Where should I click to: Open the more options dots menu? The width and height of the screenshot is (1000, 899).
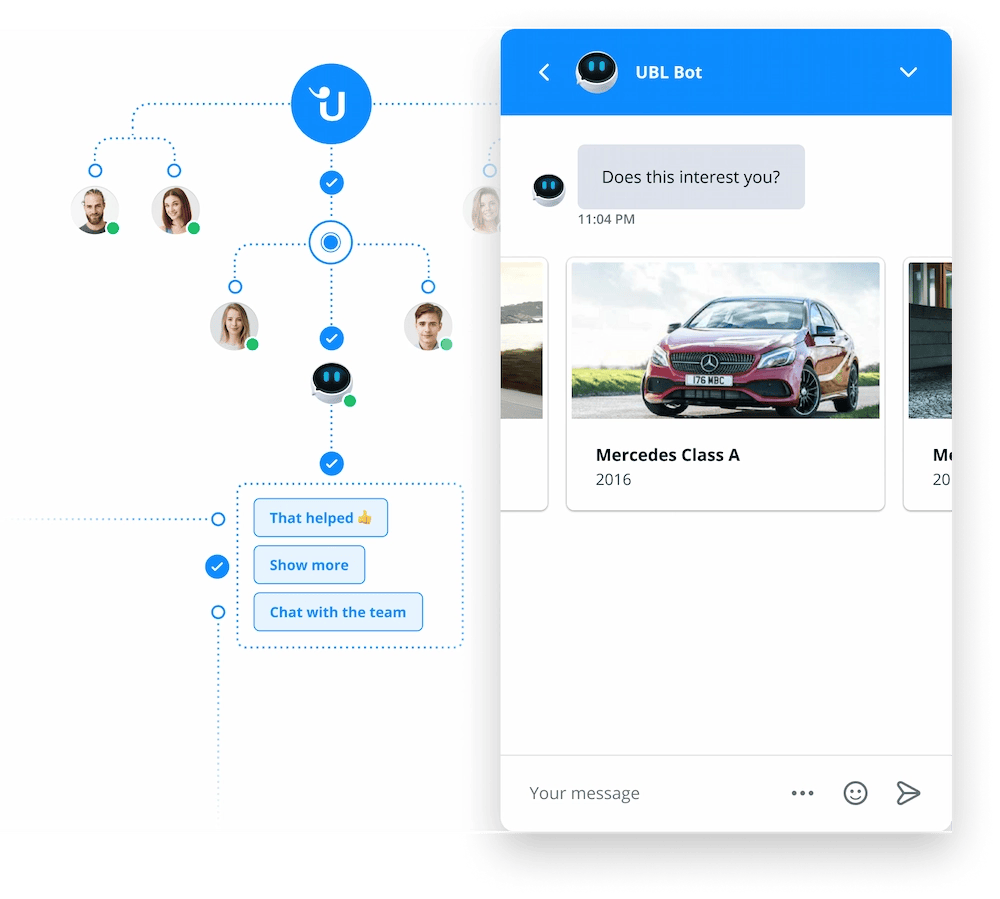[802, 793]
